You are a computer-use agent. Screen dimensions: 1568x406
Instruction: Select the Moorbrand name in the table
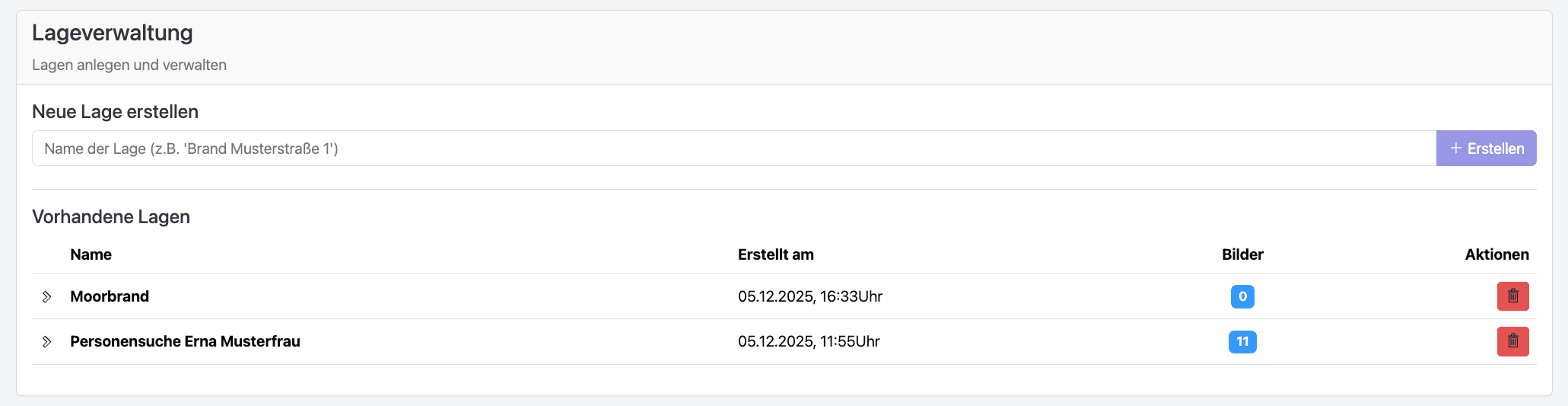110,296
